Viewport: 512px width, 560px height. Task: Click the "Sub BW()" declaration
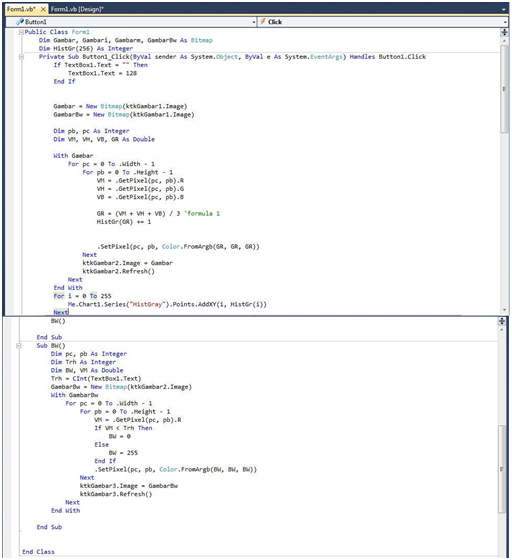point(51,346)
